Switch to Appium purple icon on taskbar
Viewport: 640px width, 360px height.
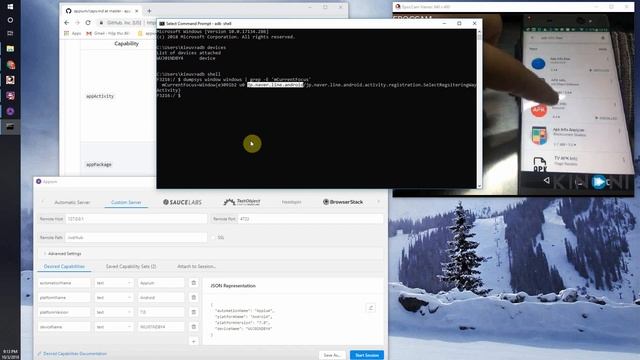click(10, 111)
